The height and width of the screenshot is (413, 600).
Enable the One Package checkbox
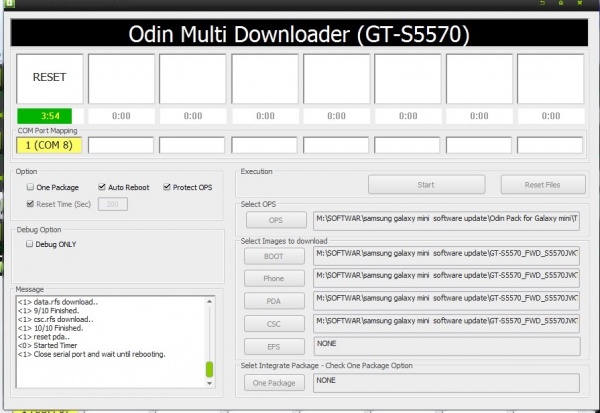point(30,187)
